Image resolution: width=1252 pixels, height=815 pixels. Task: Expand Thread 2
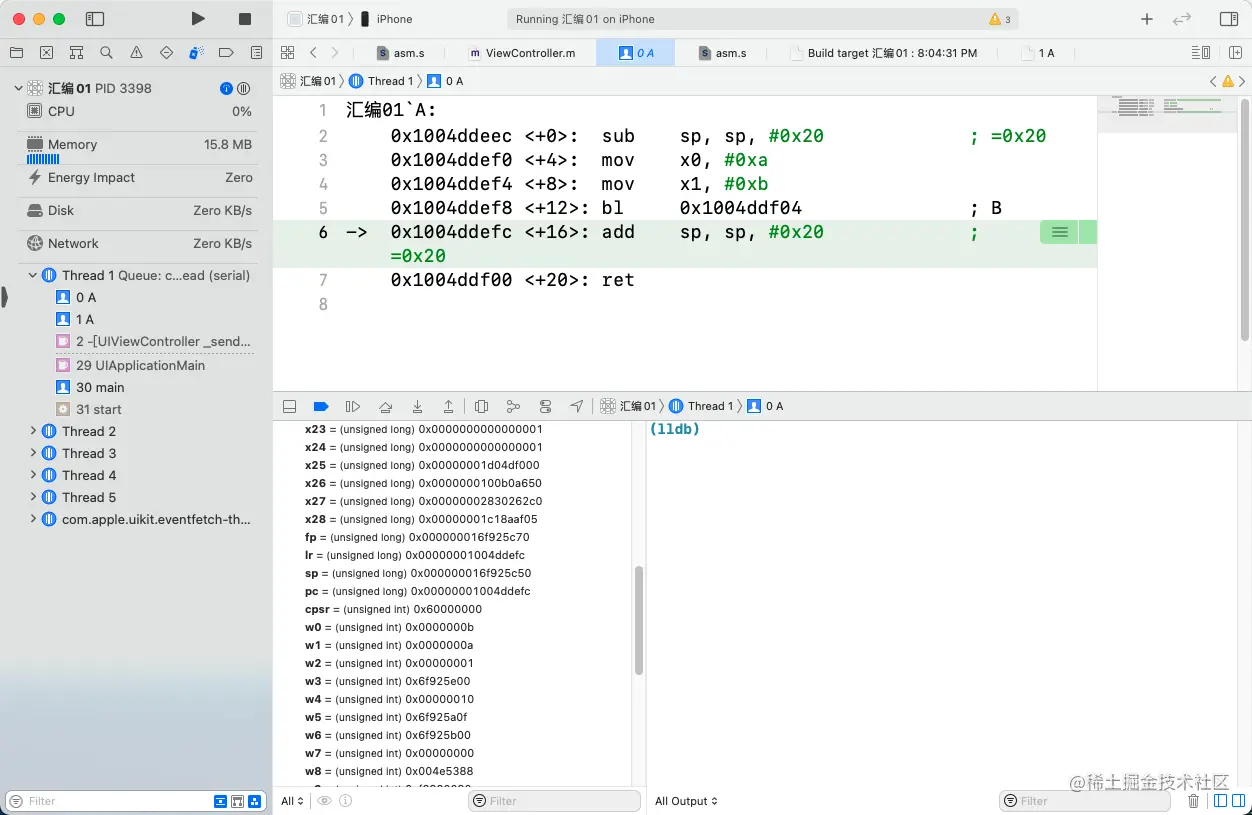point(33,431)
